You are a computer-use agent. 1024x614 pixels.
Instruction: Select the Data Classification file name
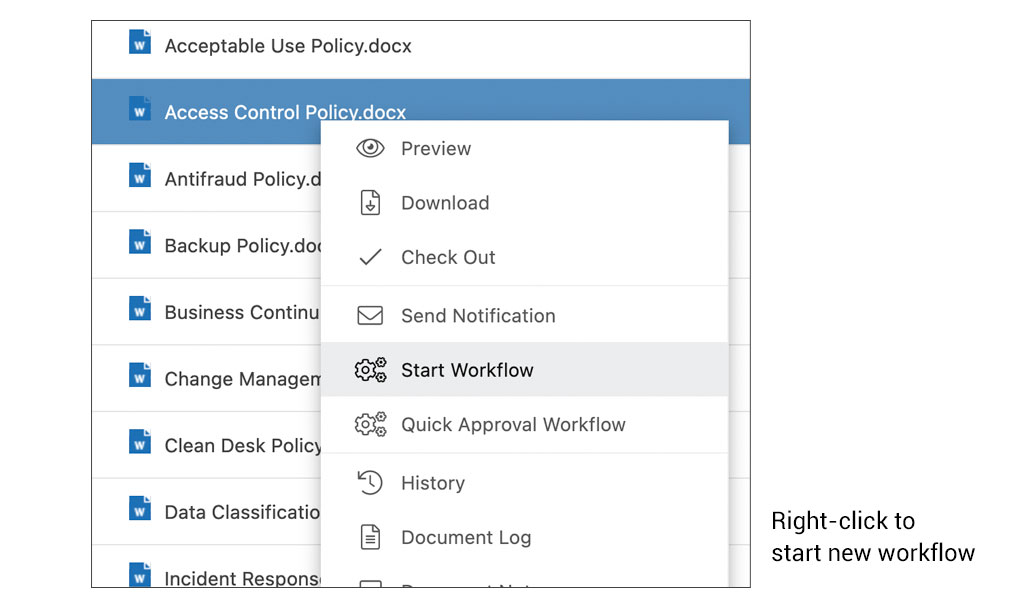pos(242,512)
